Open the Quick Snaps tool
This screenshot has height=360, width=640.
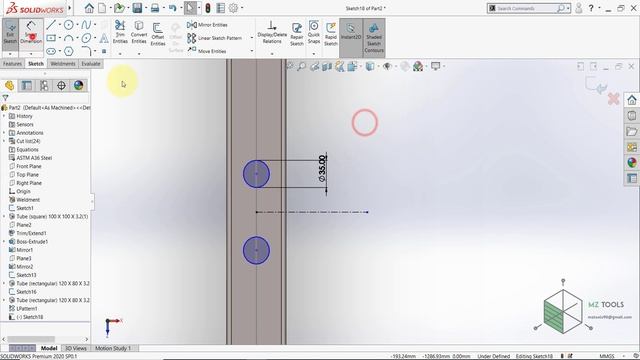[314, 32]
